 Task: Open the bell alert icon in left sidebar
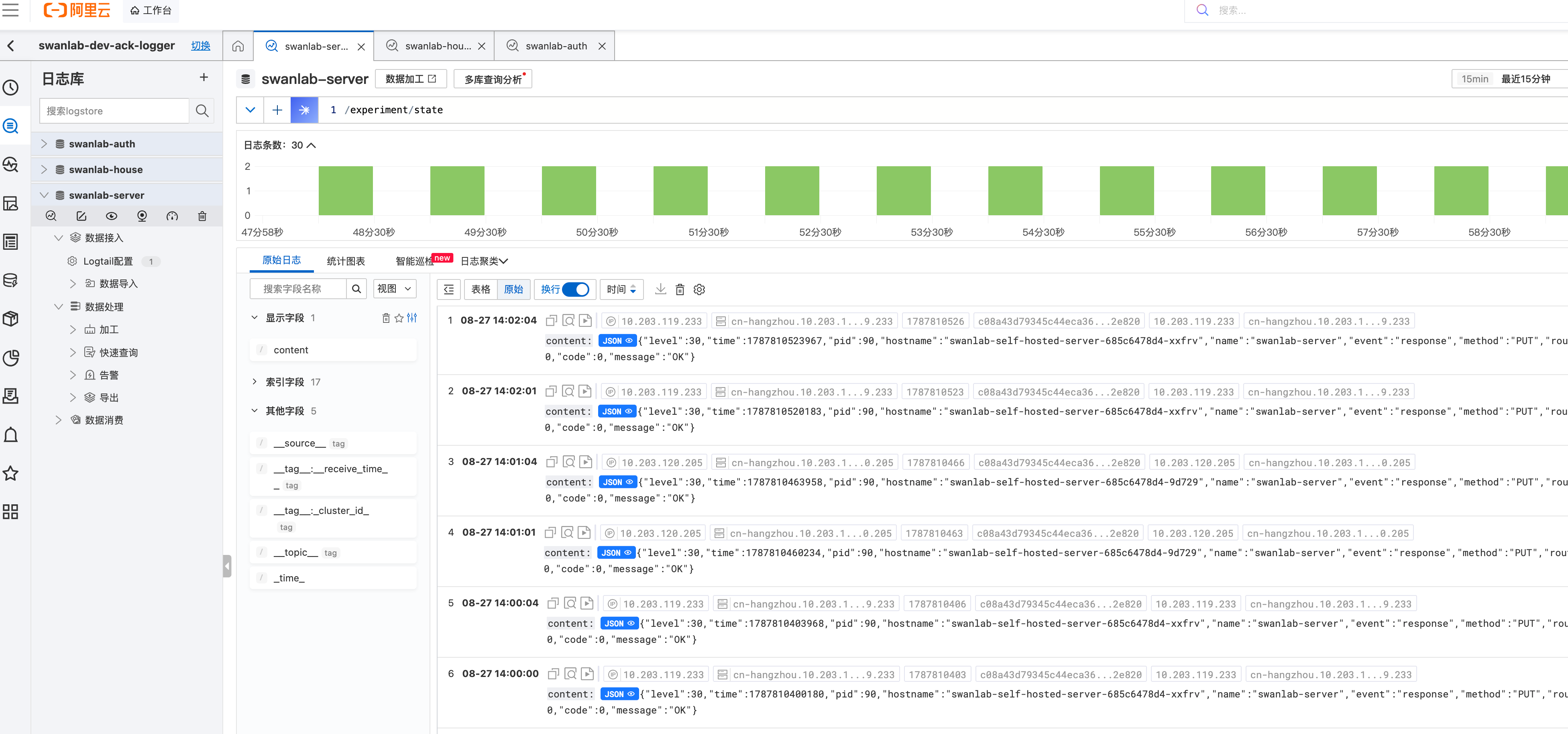(11, 435)
